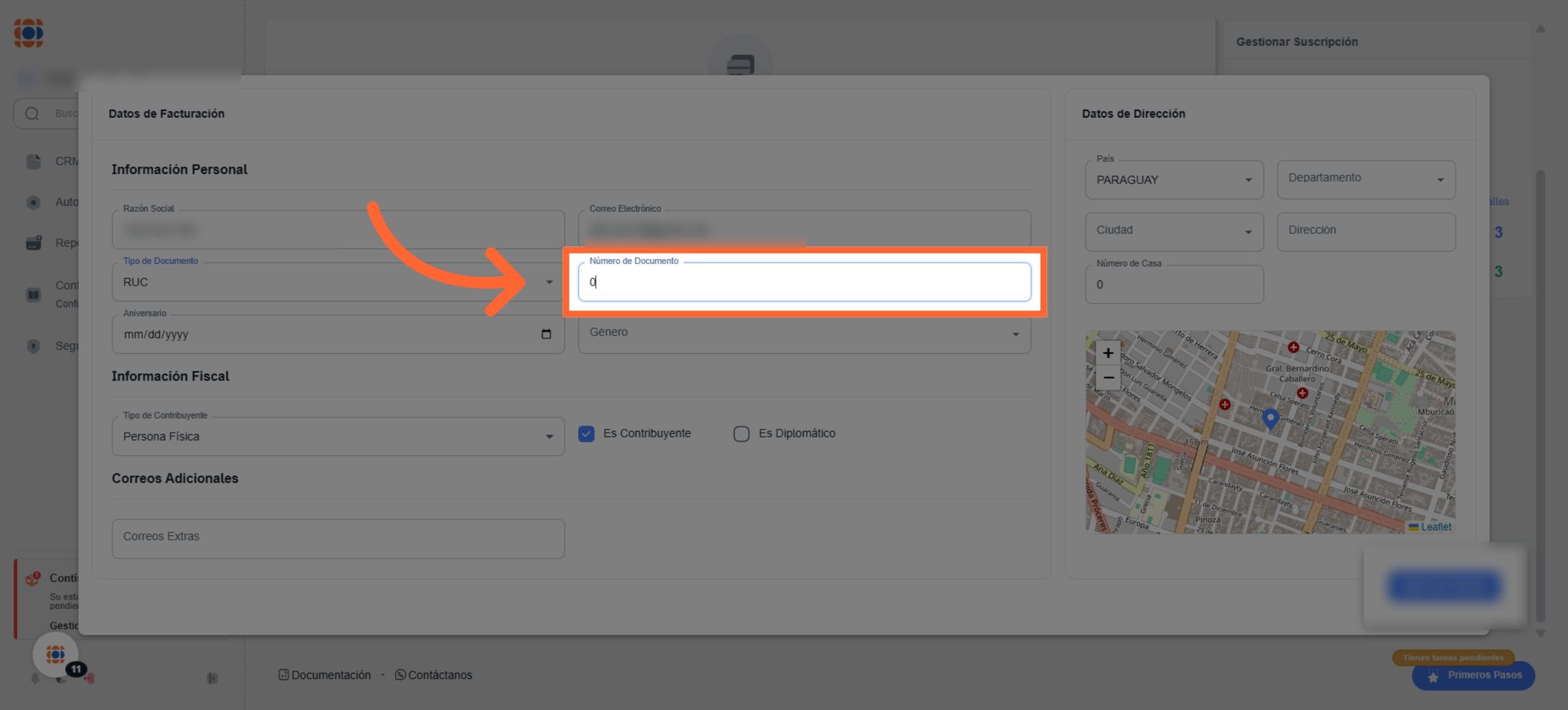Screen dimensions: 1568x710
Task: Click the app logo in top-left corner
Action: coord(29,33)
